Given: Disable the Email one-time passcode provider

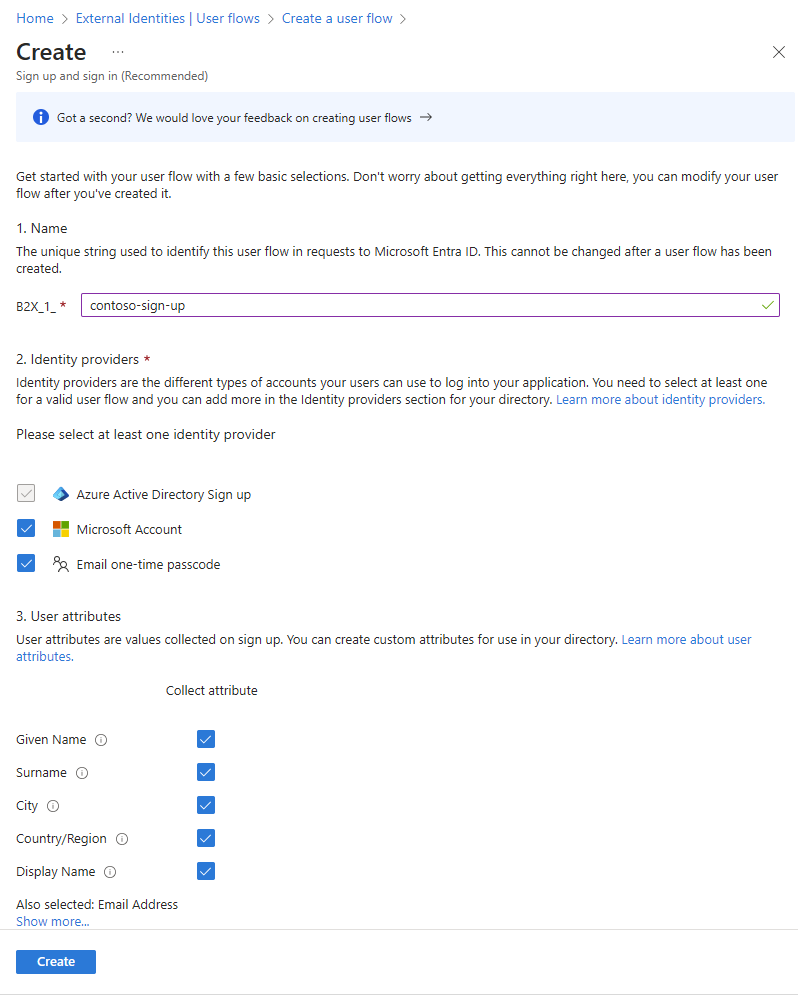Looking at the screenshot, I should pos(26,563).
